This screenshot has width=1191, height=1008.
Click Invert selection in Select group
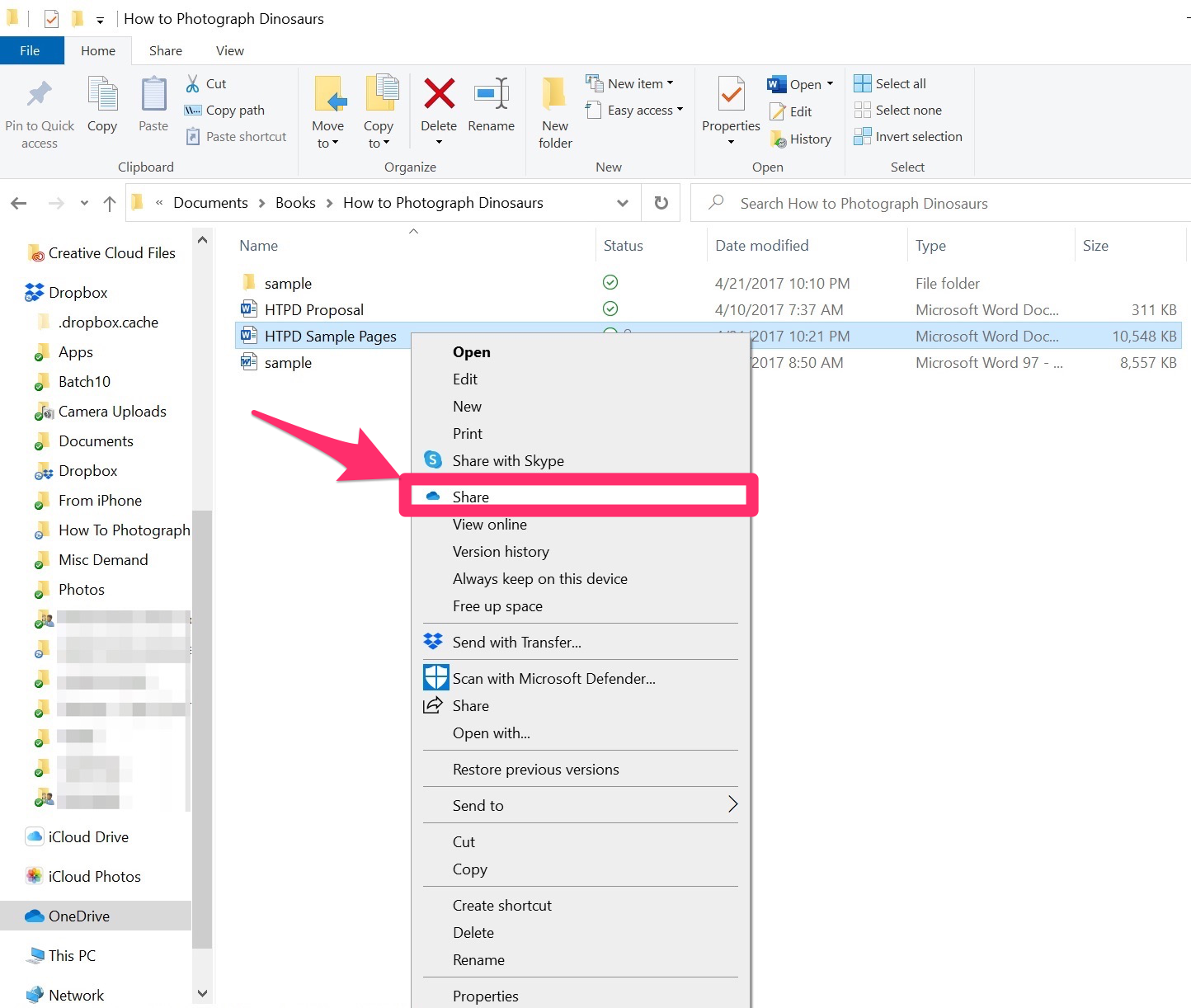click(908, 136)
